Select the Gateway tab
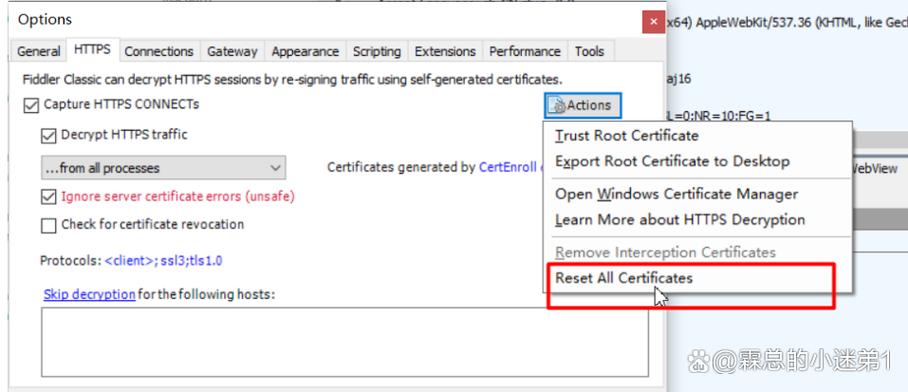 [232, 52]
